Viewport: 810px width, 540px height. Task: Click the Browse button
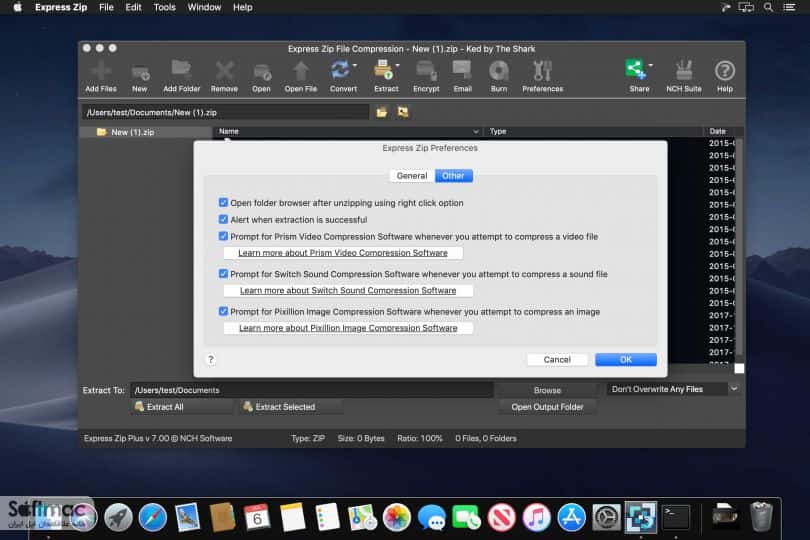pyautogui.click(x=547, y=390)
